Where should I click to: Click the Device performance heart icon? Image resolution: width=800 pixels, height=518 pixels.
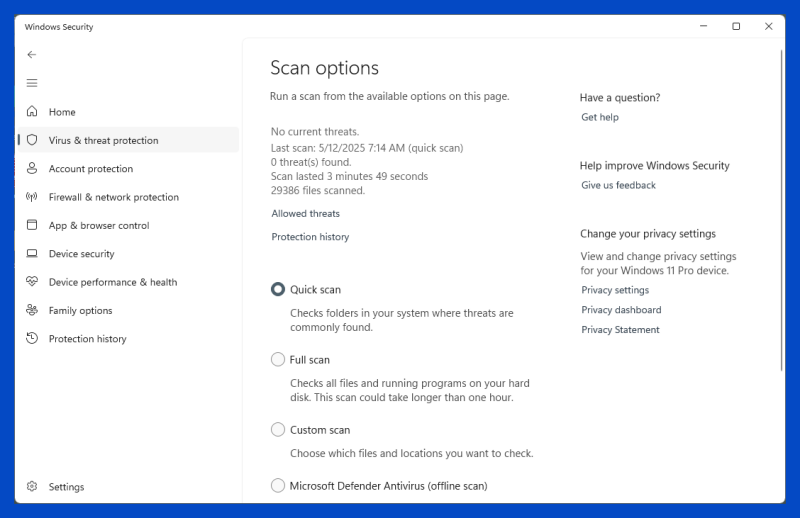click(x=32, y=281)
